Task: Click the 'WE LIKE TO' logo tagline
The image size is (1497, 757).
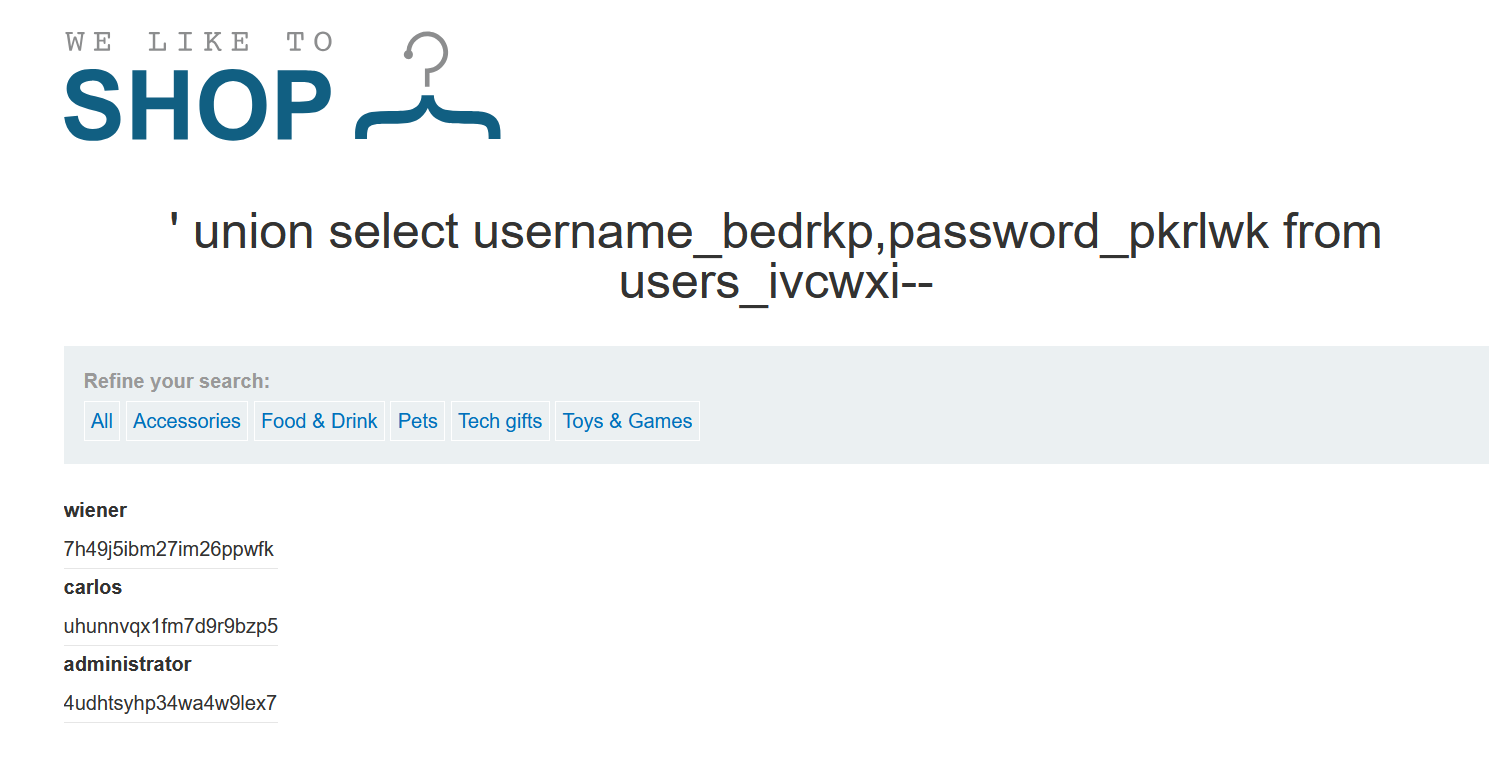Action: point(198,42)
